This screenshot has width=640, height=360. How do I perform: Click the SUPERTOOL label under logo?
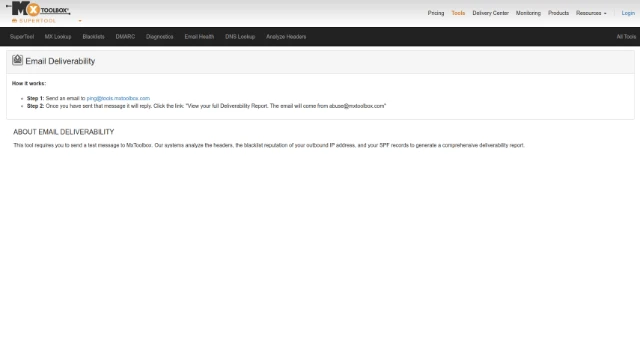[x=37, y=20]
